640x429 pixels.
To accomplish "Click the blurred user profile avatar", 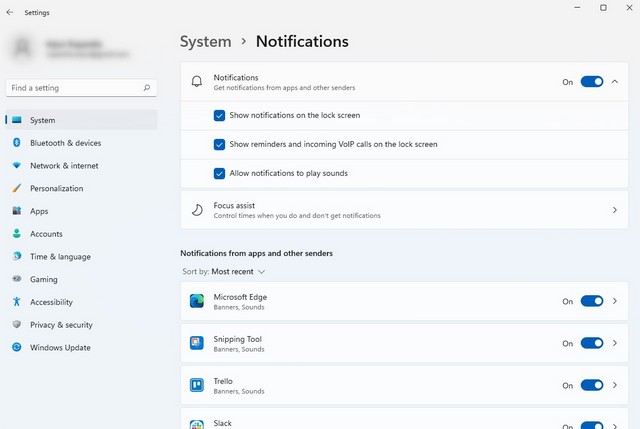I will [x=22, y=48].
